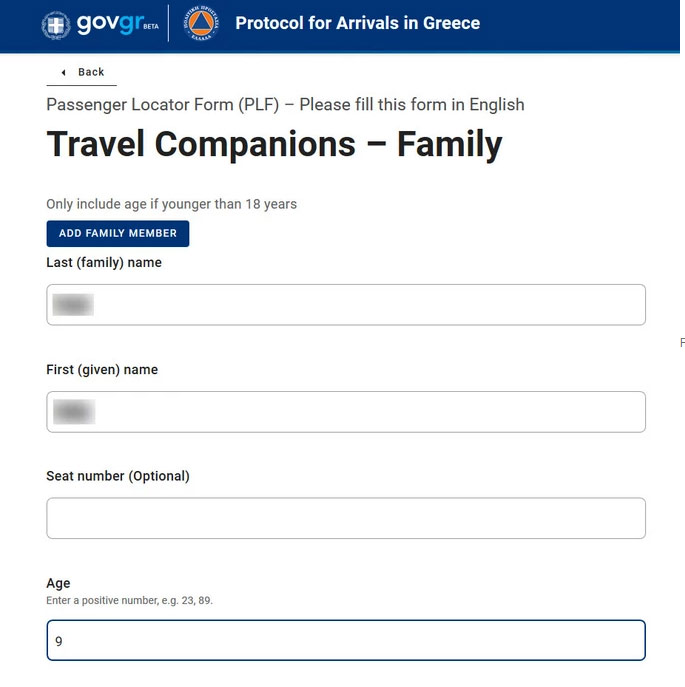685x687 pixels.
Task: Click the age hint about 18 years
Action: 171,204
